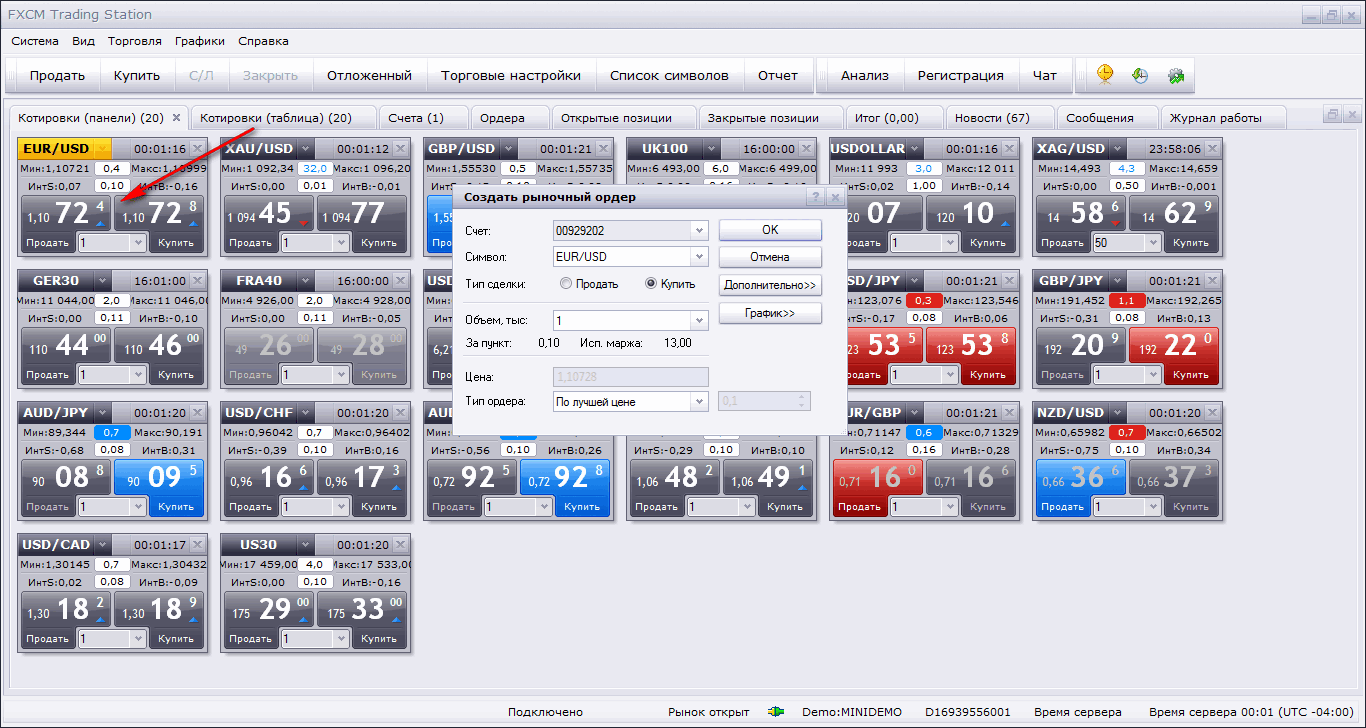Screen dimensions: 1366x728
Task: Close the GER30 quote panel
Action: click(x=197, y=281)
